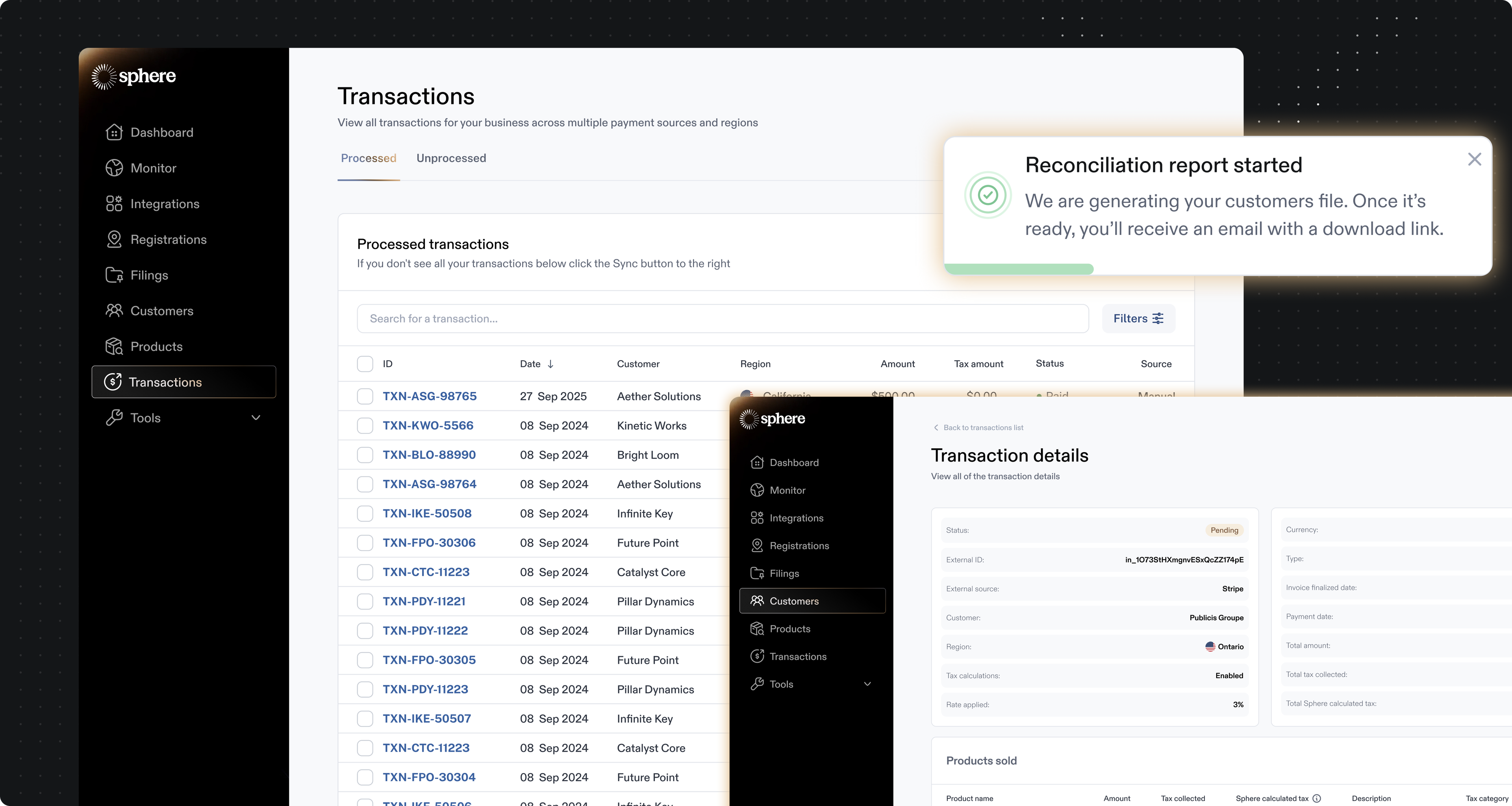Check the box for TXN-PDY-11221
Image resolution: width=1512 pixels, height=806 pixels.
pyautogui.click(x=365, y=602)
